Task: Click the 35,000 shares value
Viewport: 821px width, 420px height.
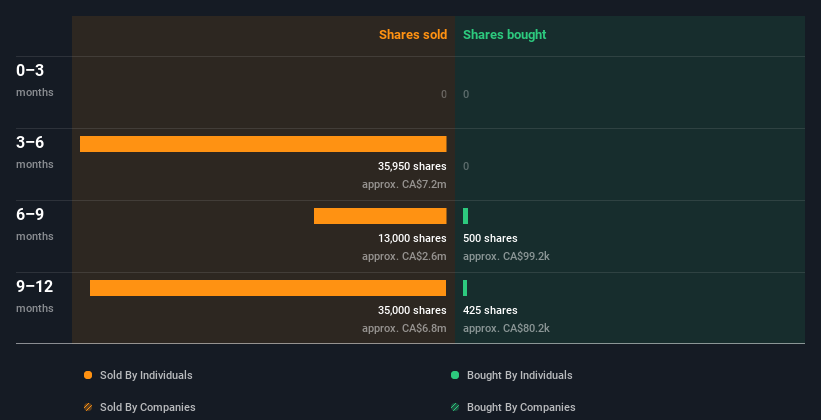Action: [x=412, y=310]
